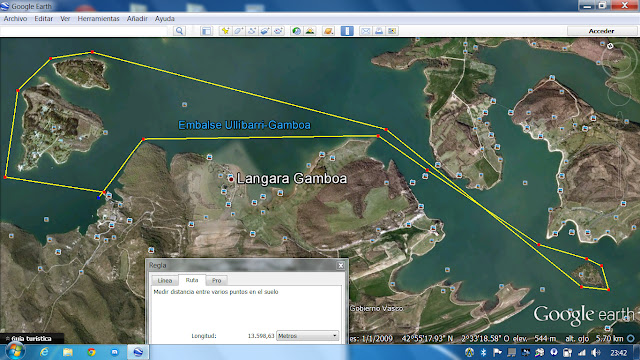Click the Guía turística button
640x360 pixels.
(31, 338)
